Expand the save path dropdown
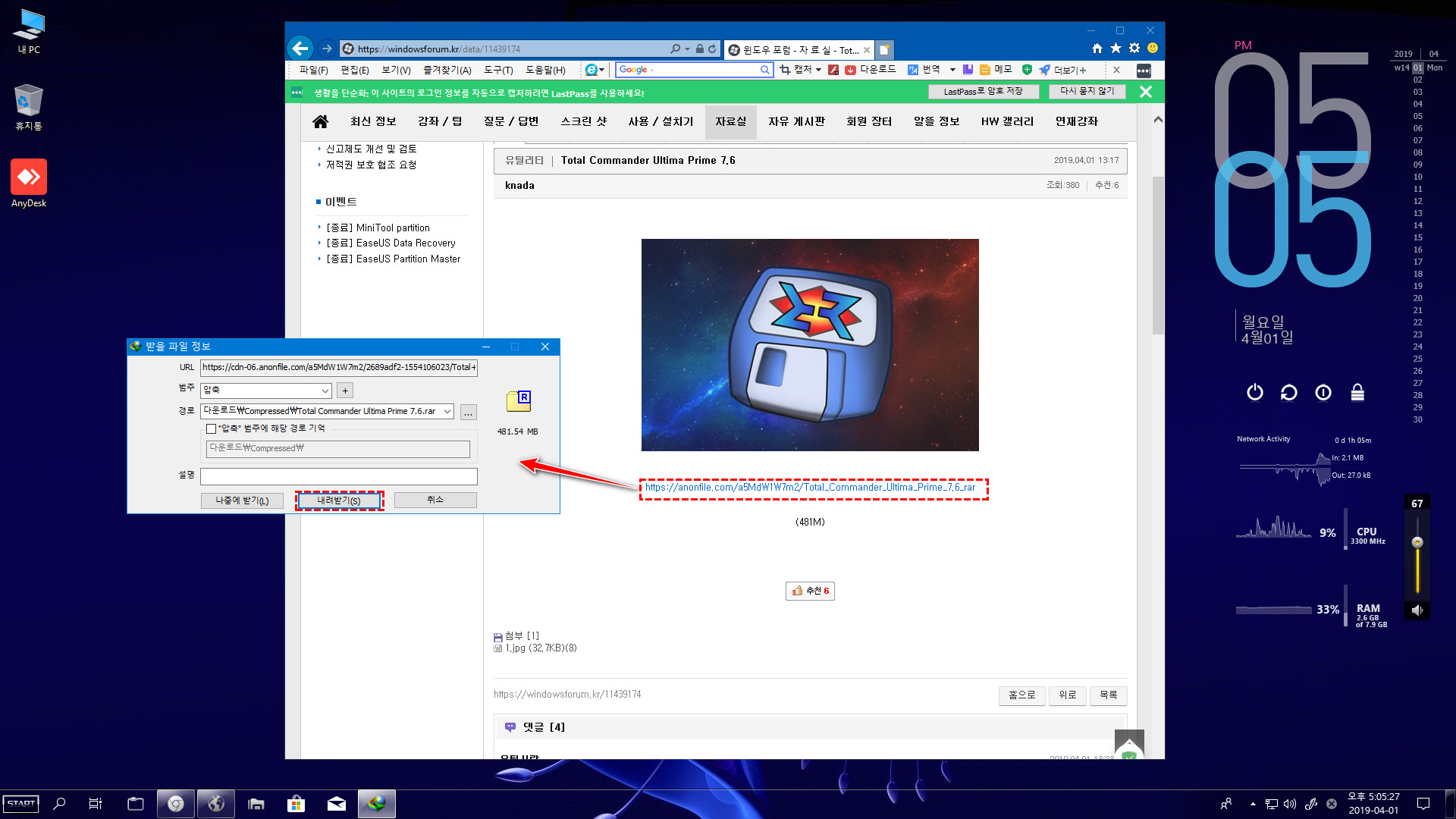The image size is (1456, 819). pyautogui.click(x=447, y=411)
